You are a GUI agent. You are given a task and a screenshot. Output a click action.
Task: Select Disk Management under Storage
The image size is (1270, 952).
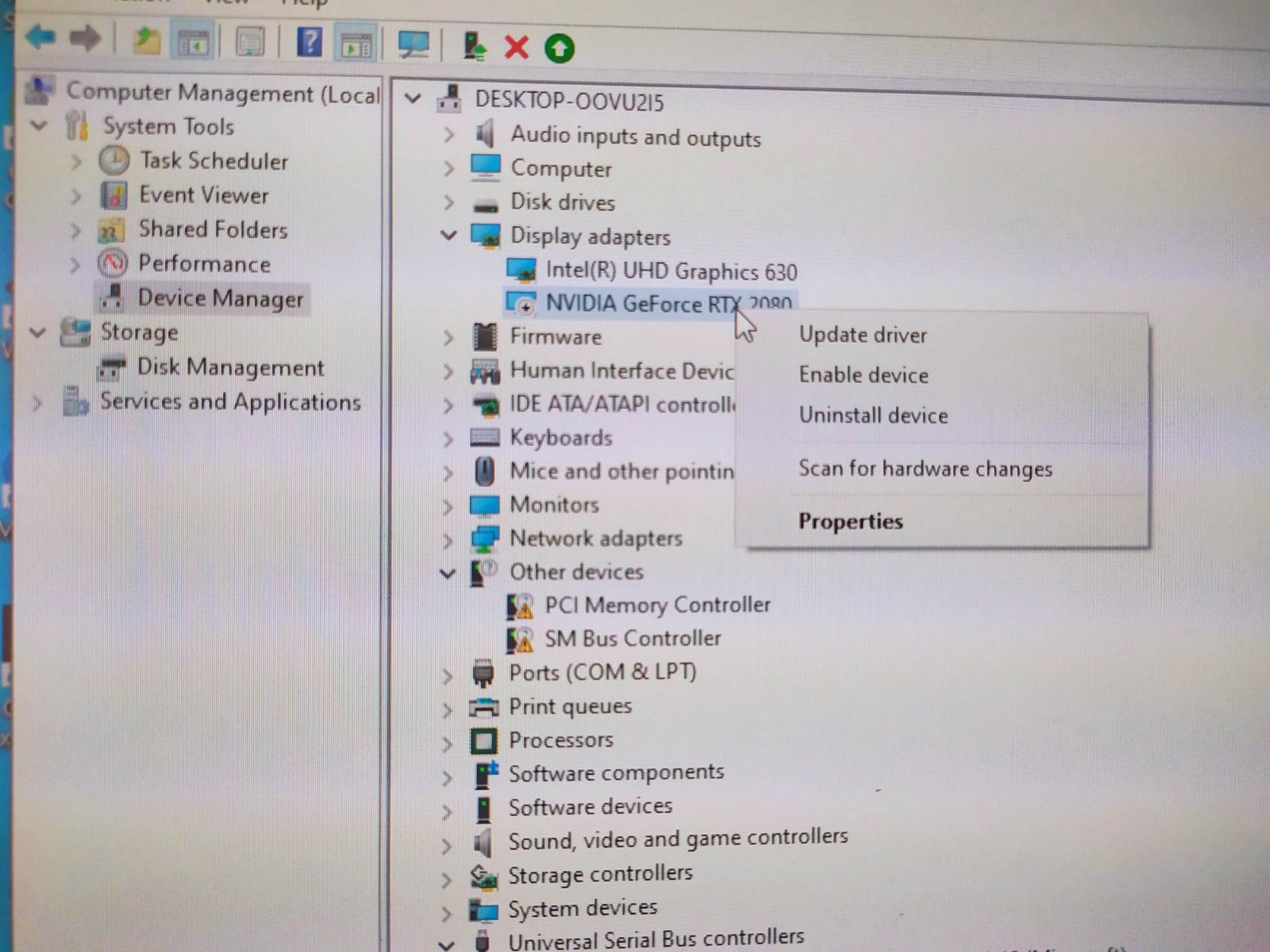click(x=231, y=367)
